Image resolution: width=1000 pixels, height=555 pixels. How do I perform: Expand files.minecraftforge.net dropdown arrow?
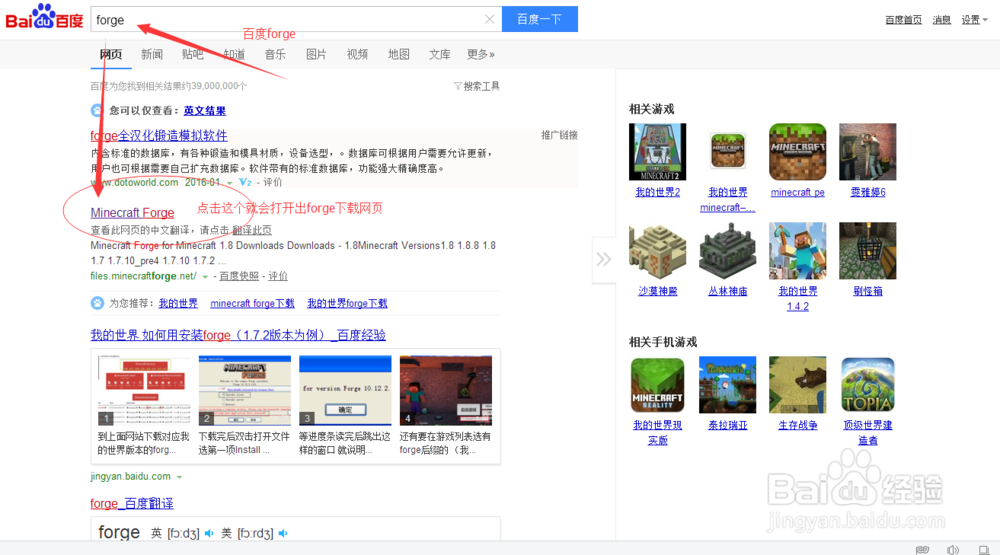click(205, 277)
